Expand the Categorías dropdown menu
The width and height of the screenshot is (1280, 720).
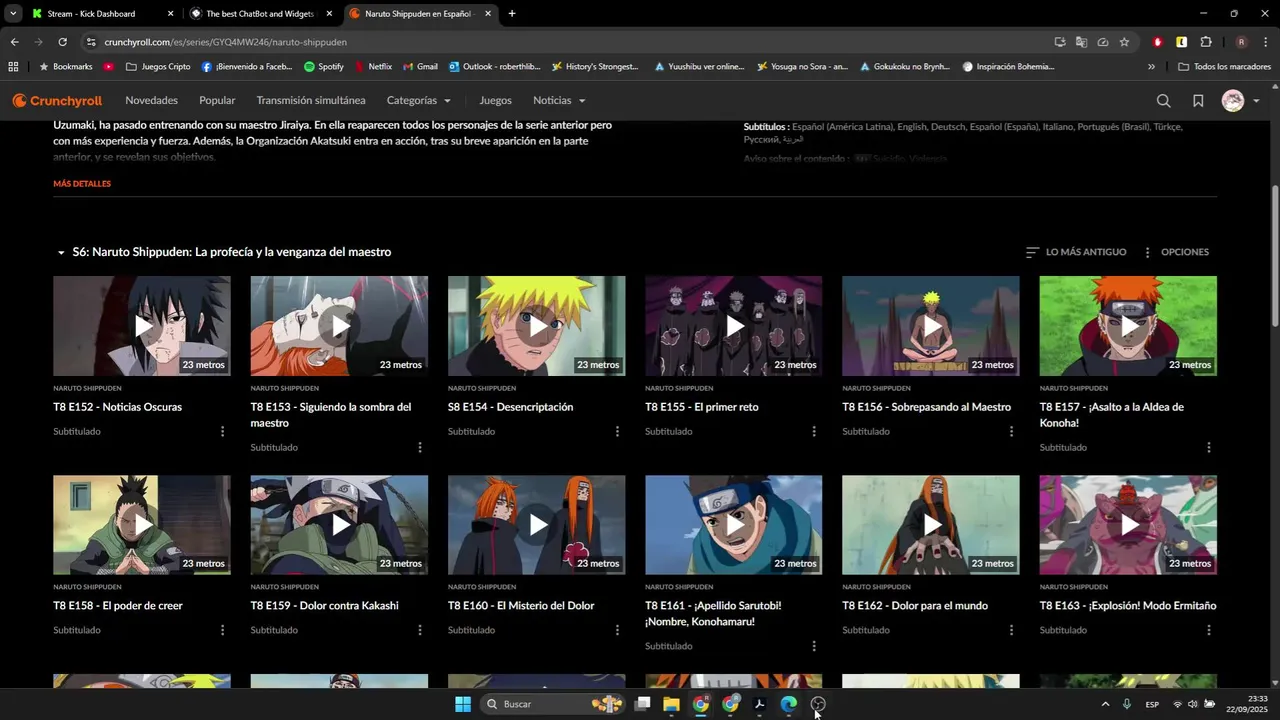click(418, 101)
